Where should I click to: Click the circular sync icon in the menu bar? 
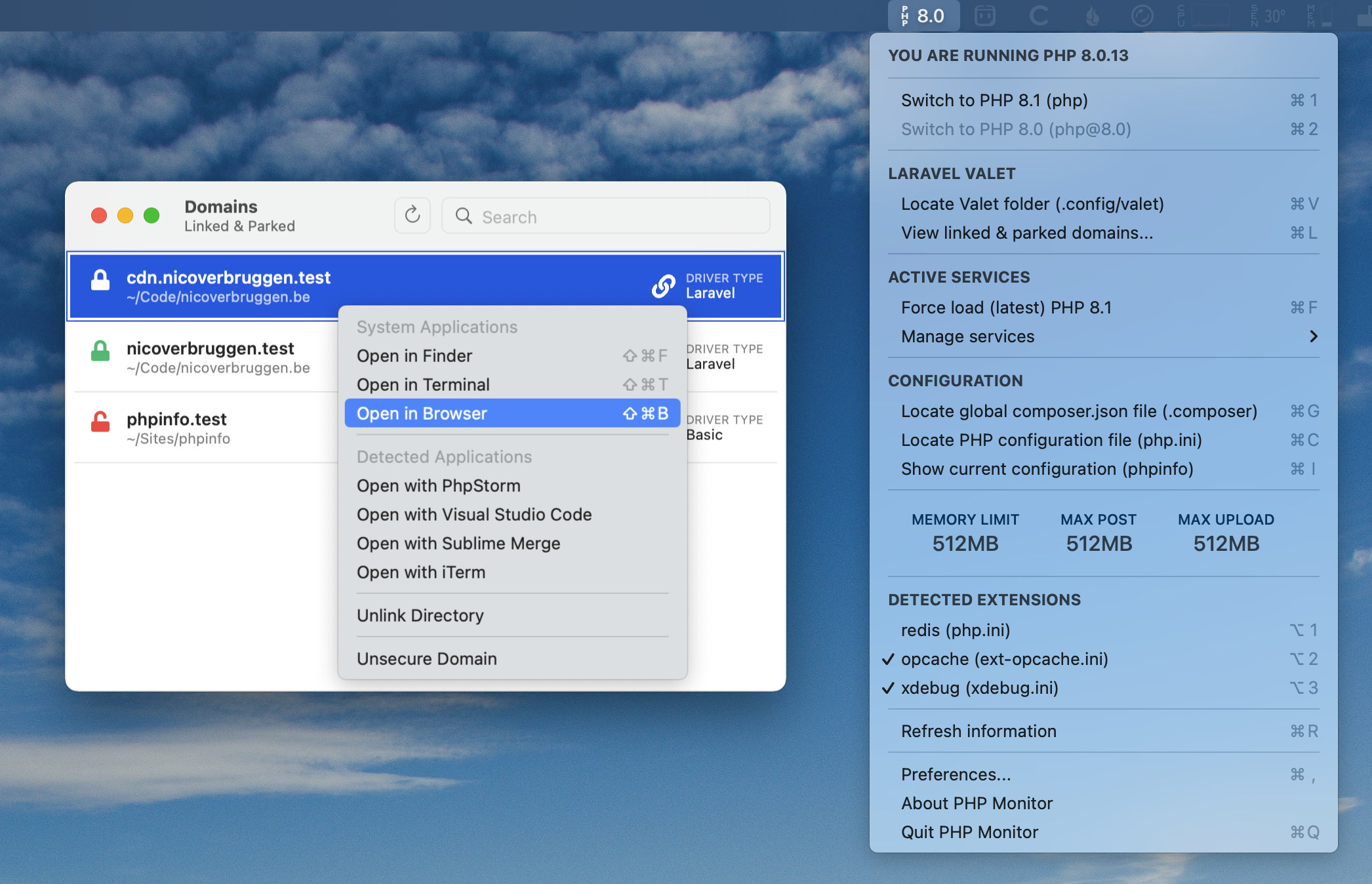coord(1142,16)
